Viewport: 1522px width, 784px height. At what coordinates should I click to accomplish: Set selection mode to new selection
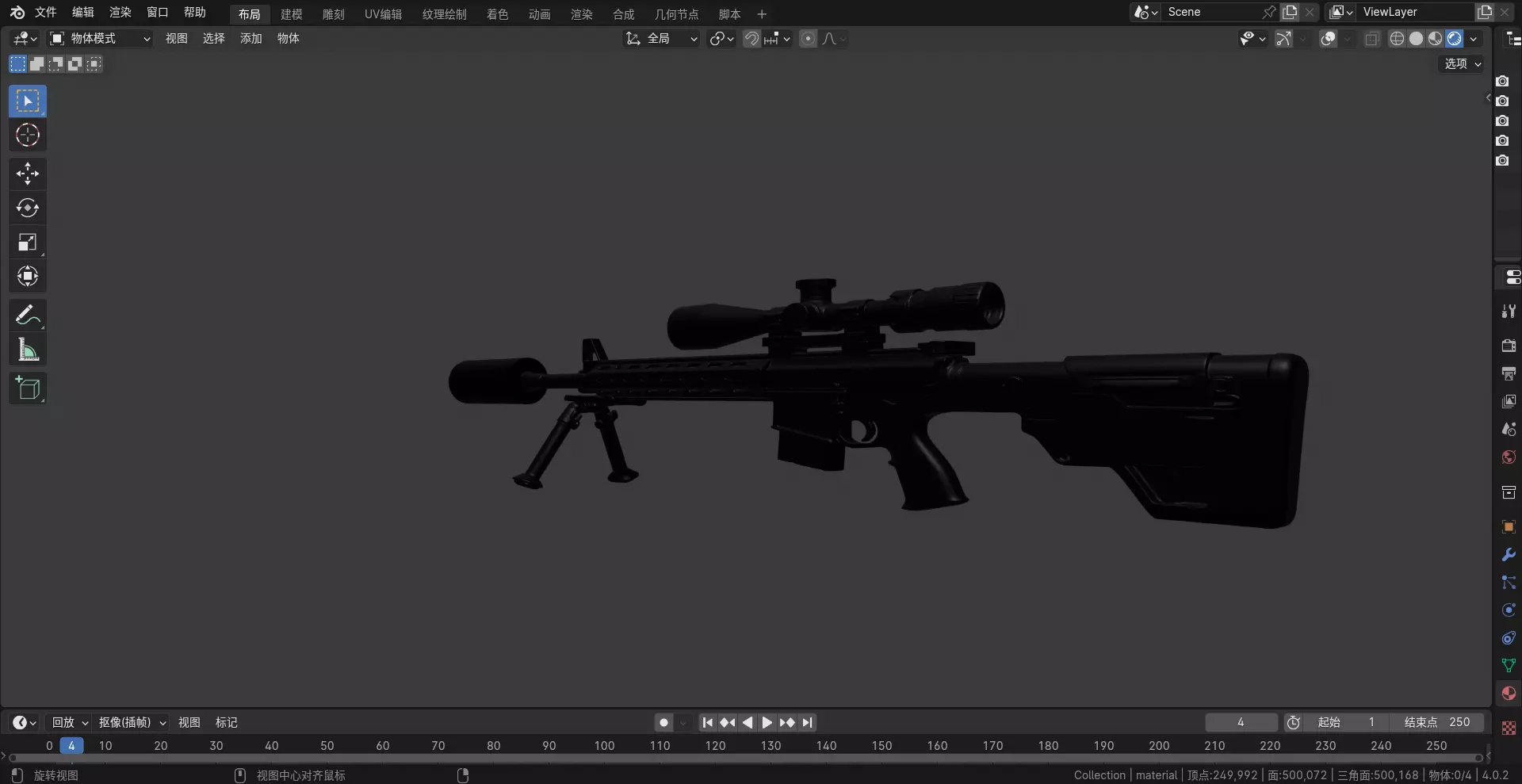(x=17, y=64)
